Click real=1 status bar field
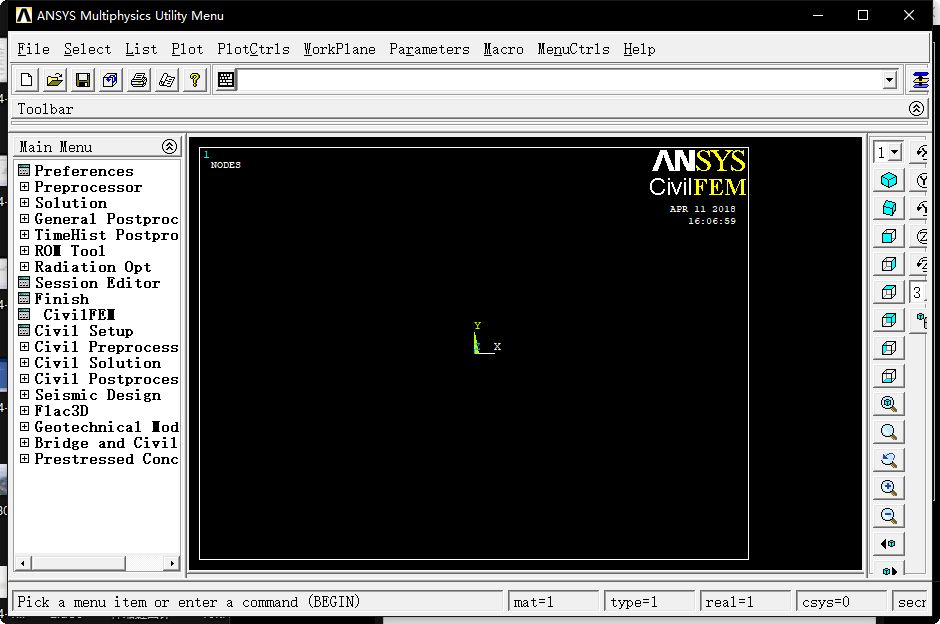940x624 pixels. click(x=745, y=602)
